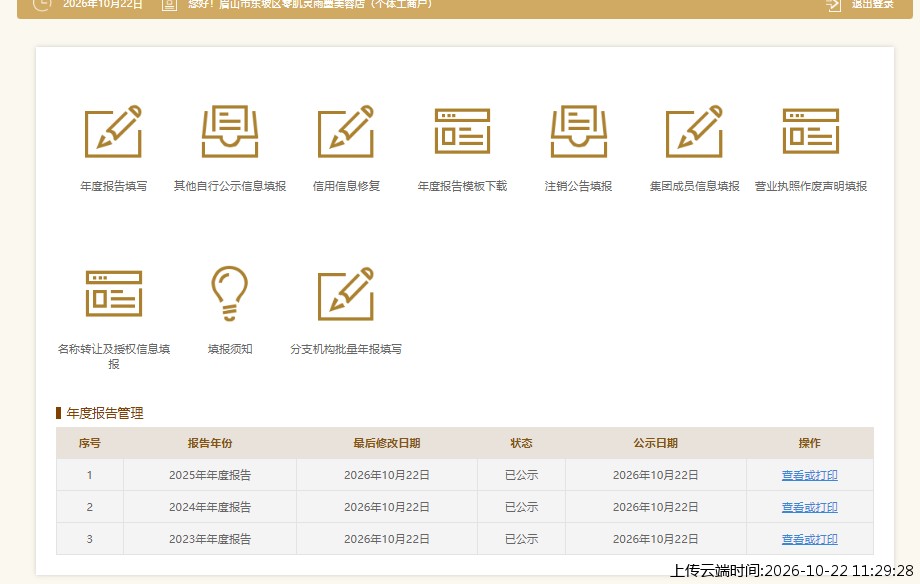
Task: Click the 报告年份 column header
Action: [x=210, y=443]
